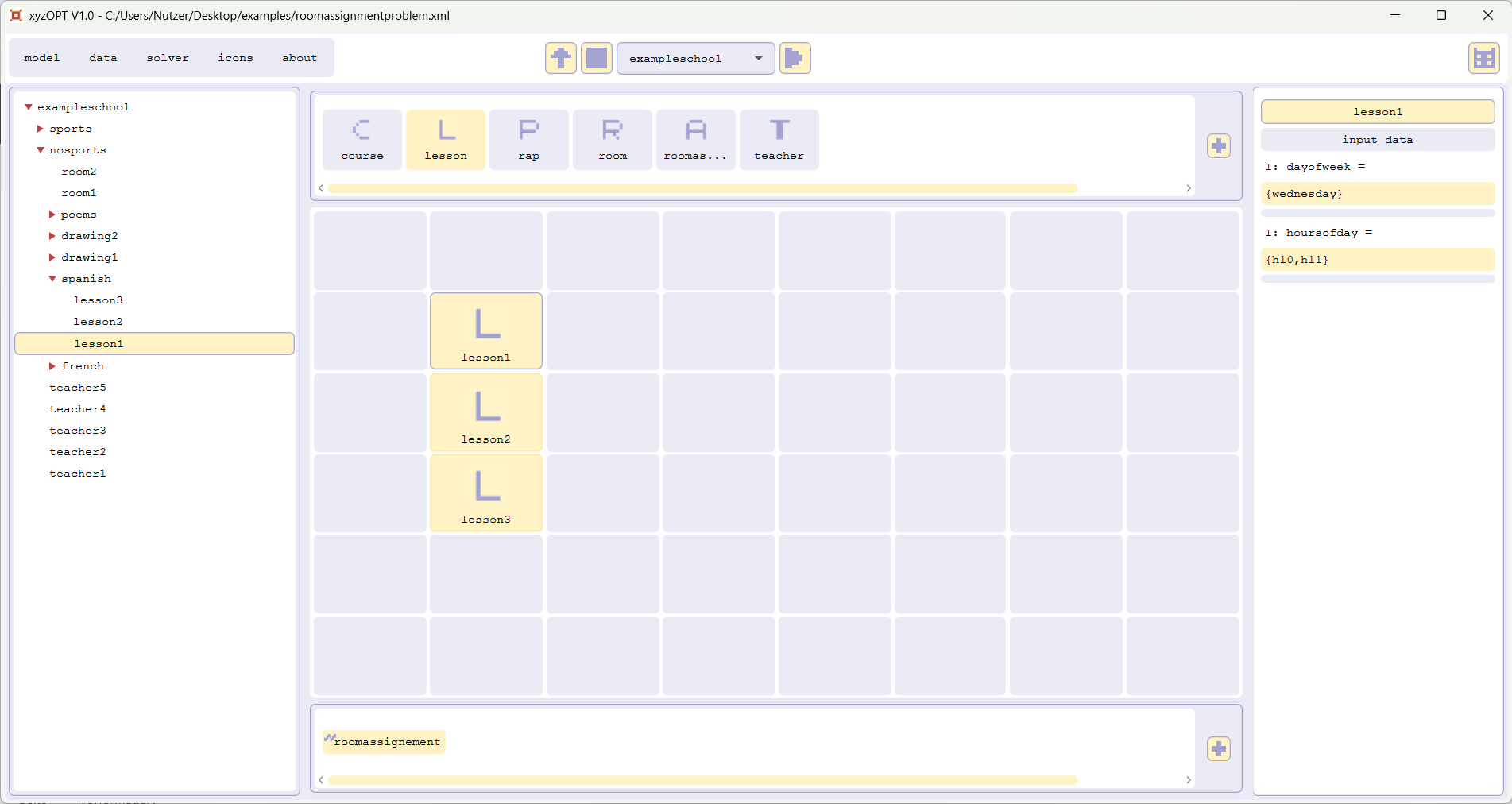Click the grid layout icon at top right
1512x804 pixels.
[1483, 58]
